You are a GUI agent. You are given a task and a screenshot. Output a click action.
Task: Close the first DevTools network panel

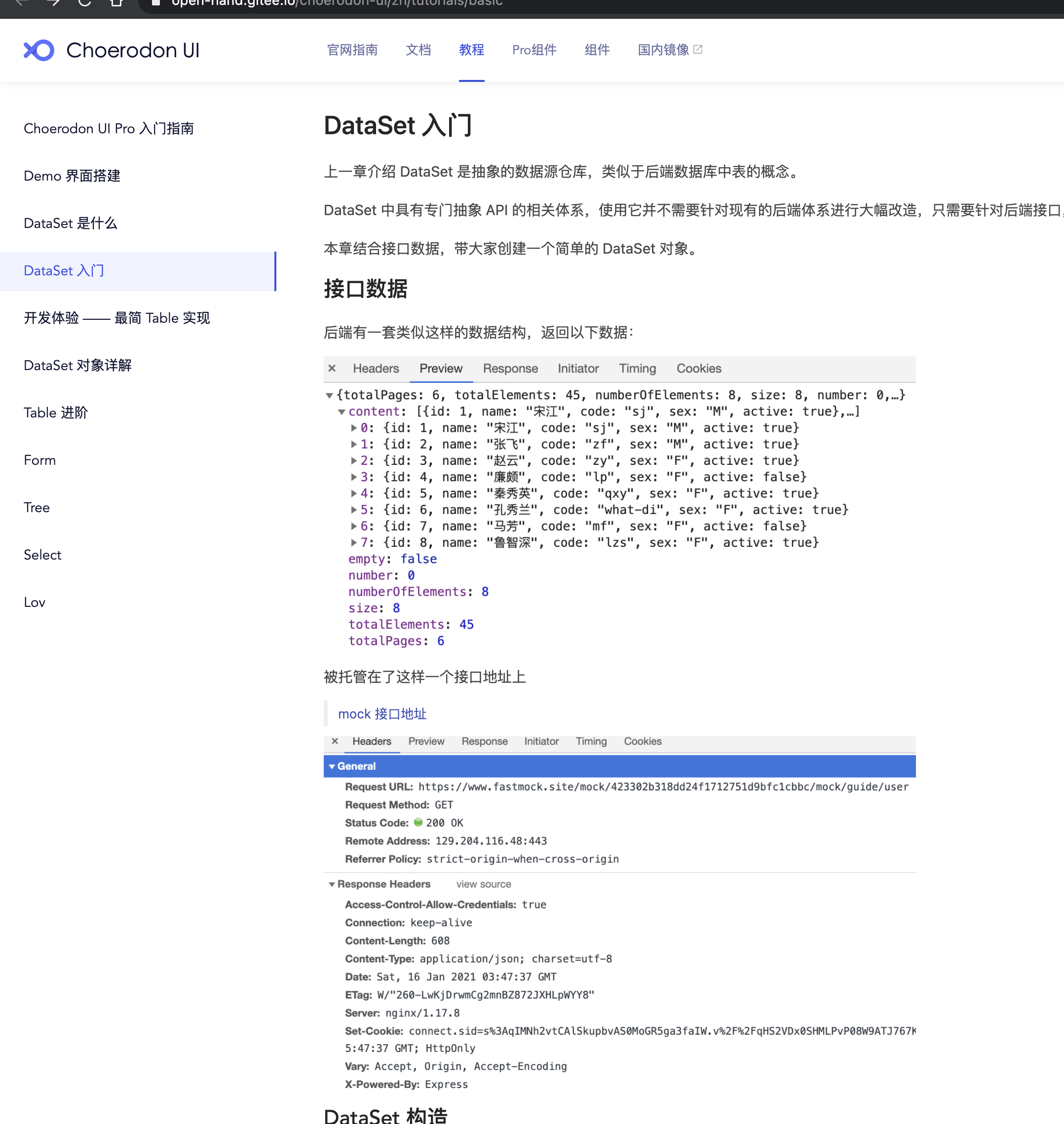click(332, 368)
